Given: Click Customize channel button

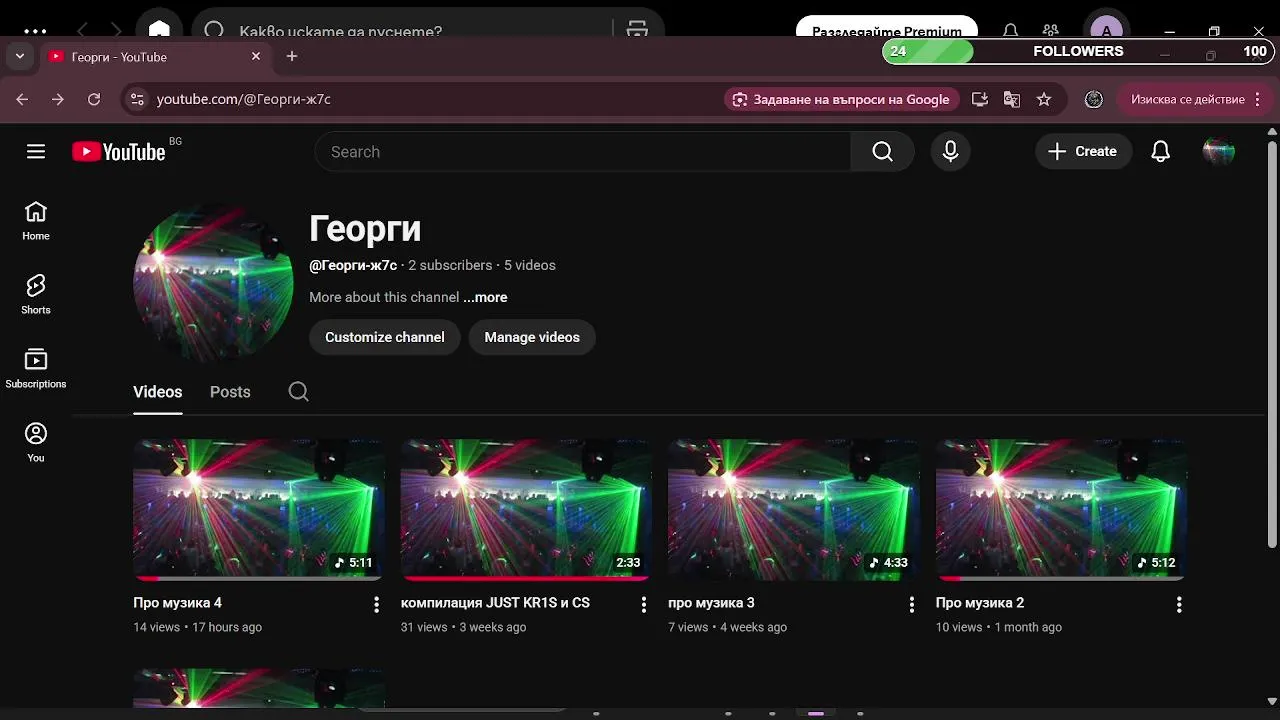Looking at the screenshot, I should pos(384,337).
